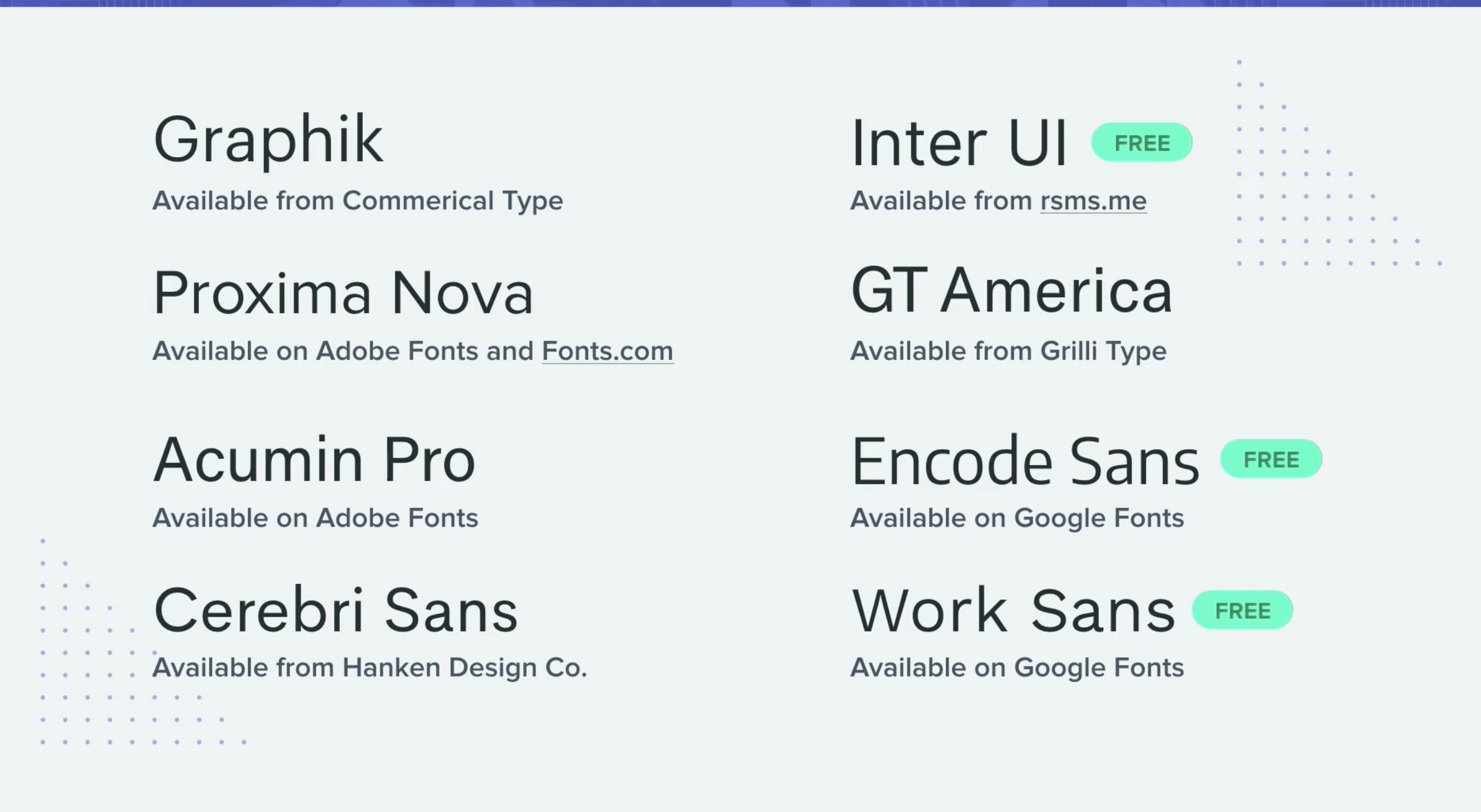
Task: Click the Inter UI font title
Action: [958, 142]
